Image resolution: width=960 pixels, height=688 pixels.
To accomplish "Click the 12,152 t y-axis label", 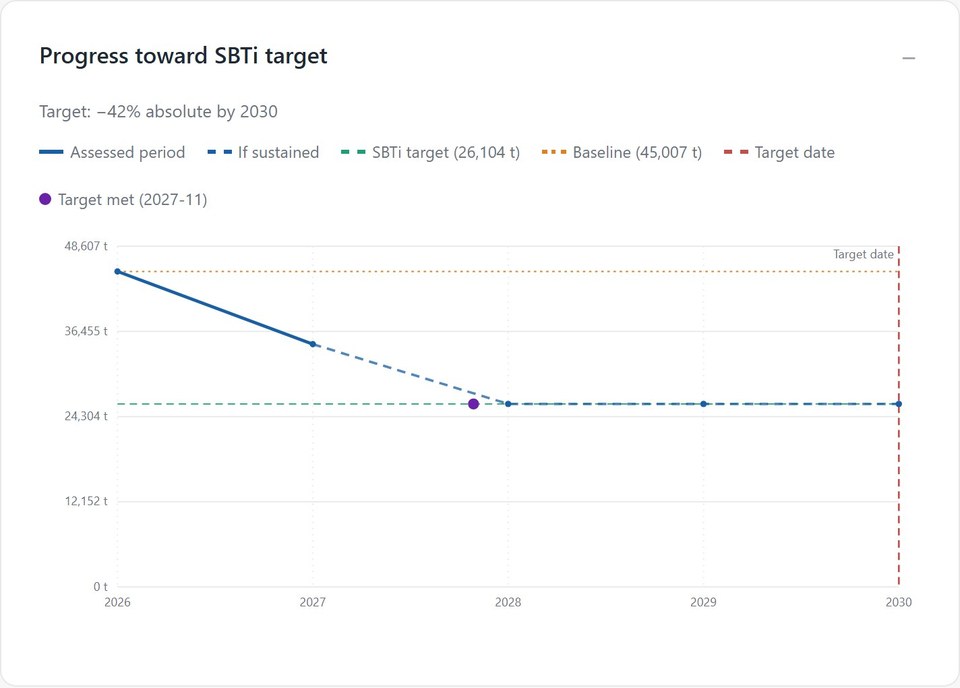I will click(86, 501).
